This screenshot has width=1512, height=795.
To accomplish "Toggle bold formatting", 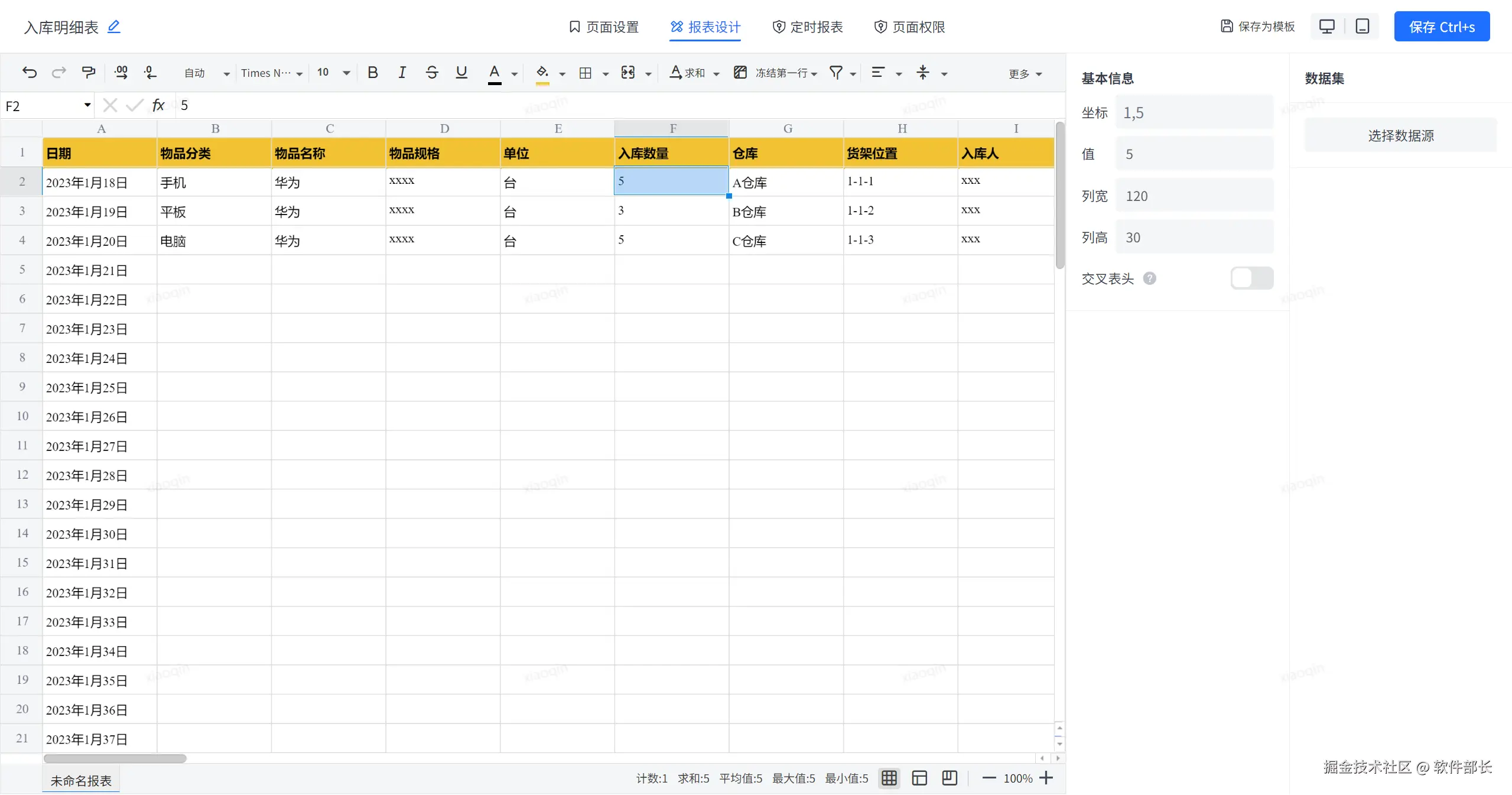I will 372,73.
